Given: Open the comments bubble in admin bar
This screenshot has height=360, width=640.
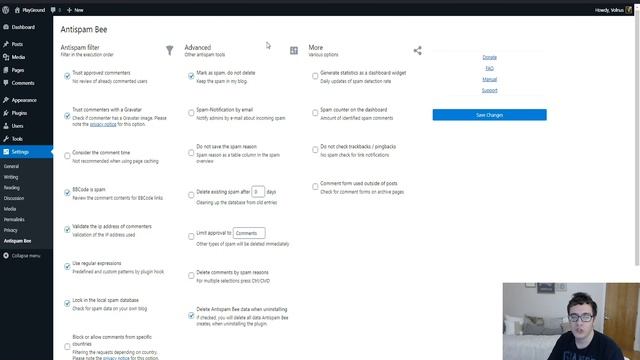Looking at the screenshot, I should pos(53,10).
